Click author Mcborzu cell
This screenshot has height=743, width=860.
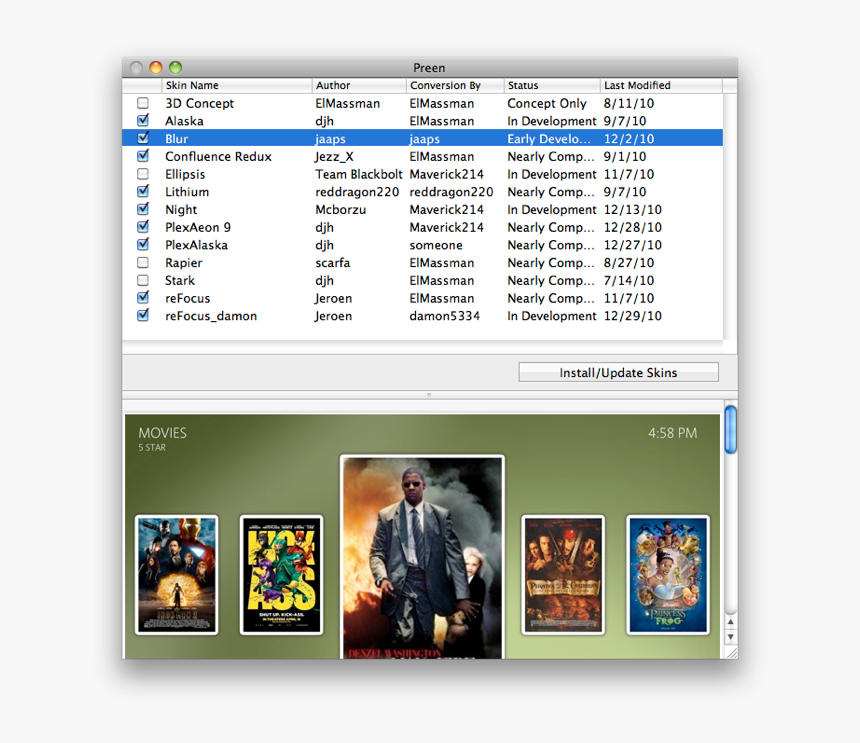[x=341, y=209]
